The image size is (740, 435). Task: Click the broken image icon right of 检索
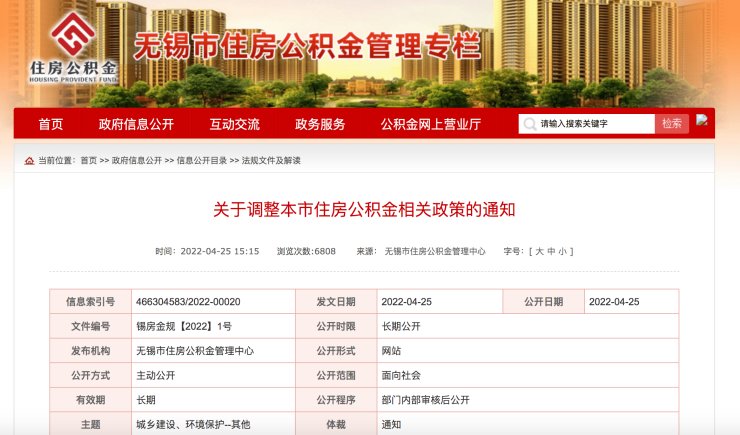(702, 120)
